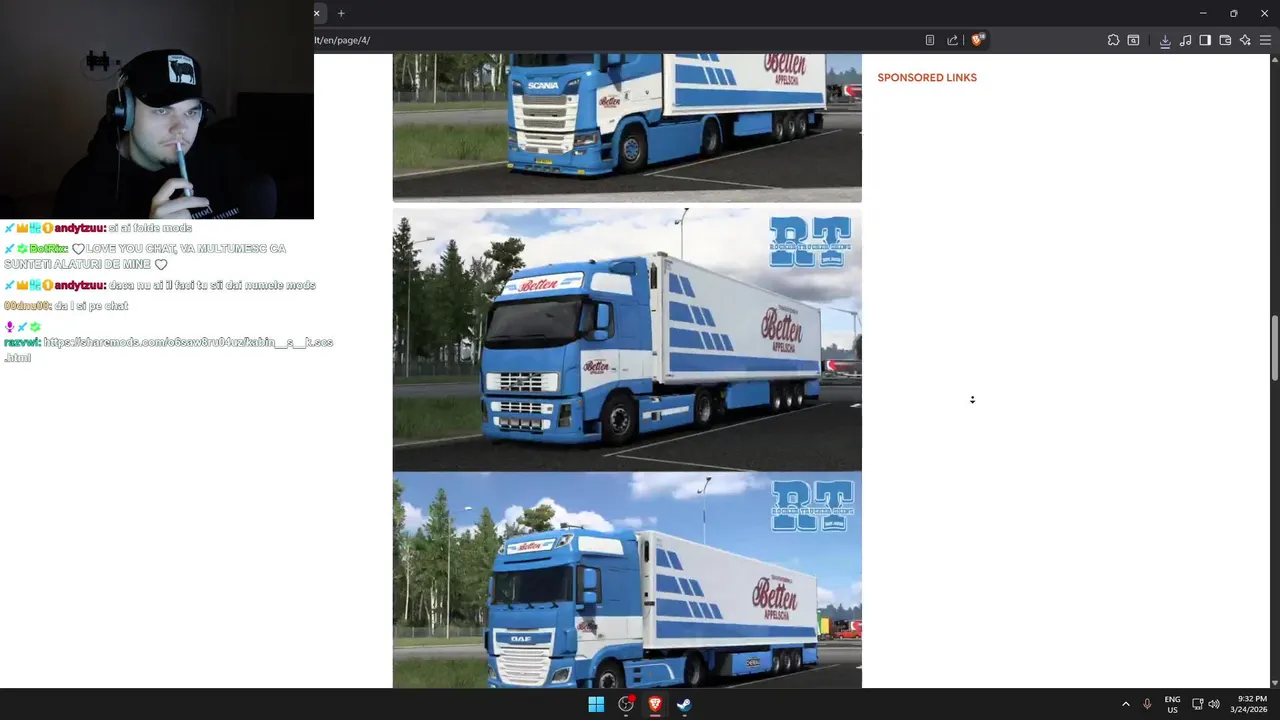Open volume speaker tray icon
This screenshot has height=720, width=1280.
pos(1214,704)
